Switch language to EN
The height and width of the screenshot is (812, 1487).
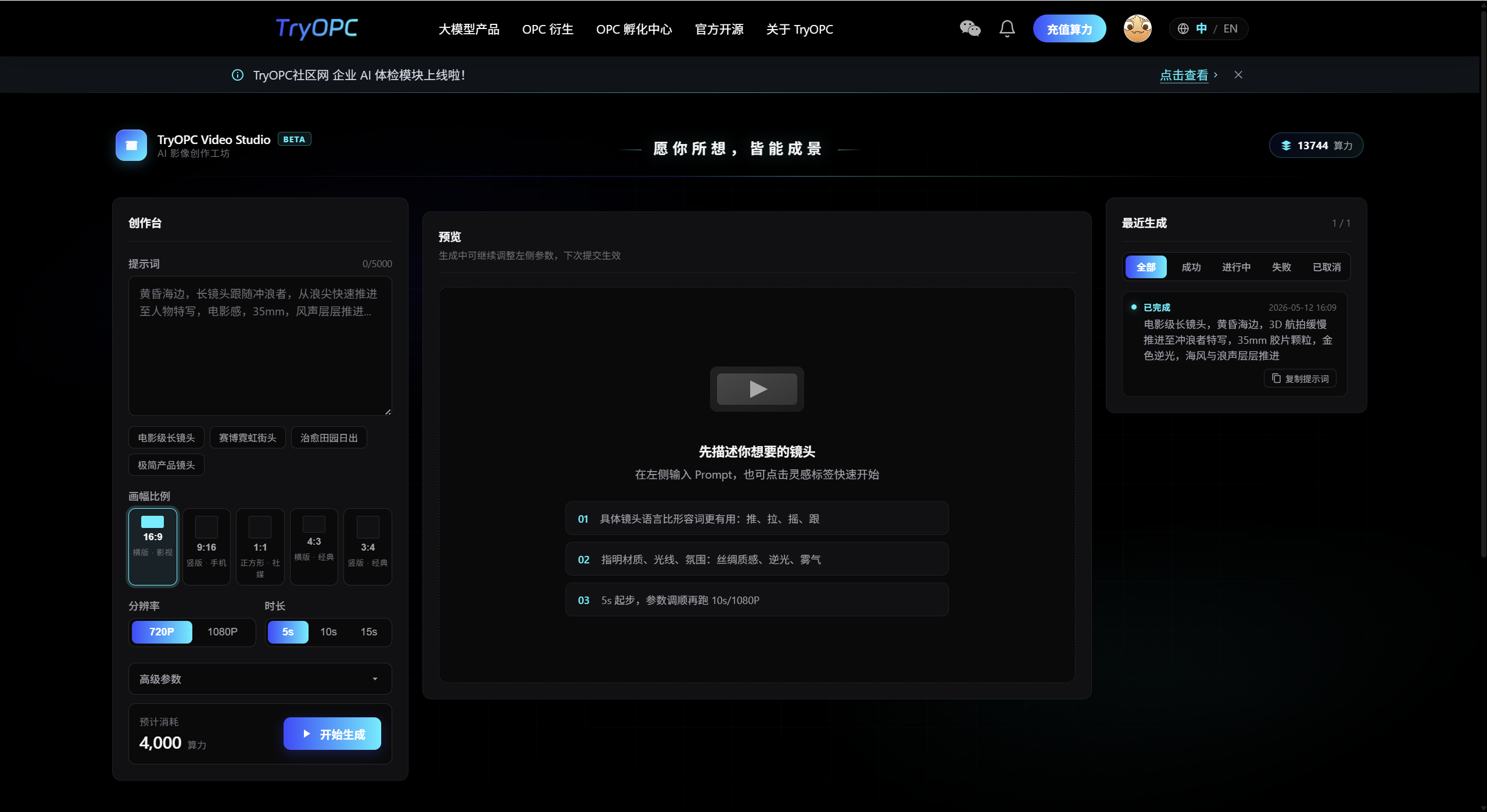[x=1230, y=28]
